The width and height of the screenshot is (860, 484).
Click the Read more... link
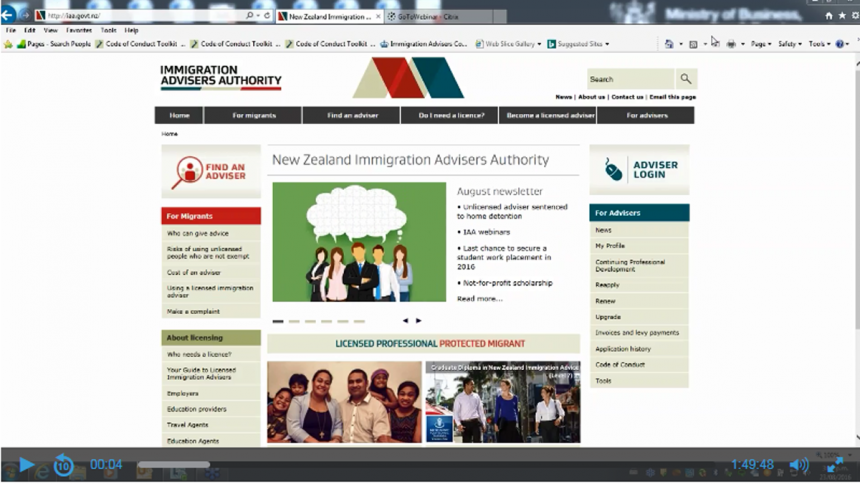point(479,299)
